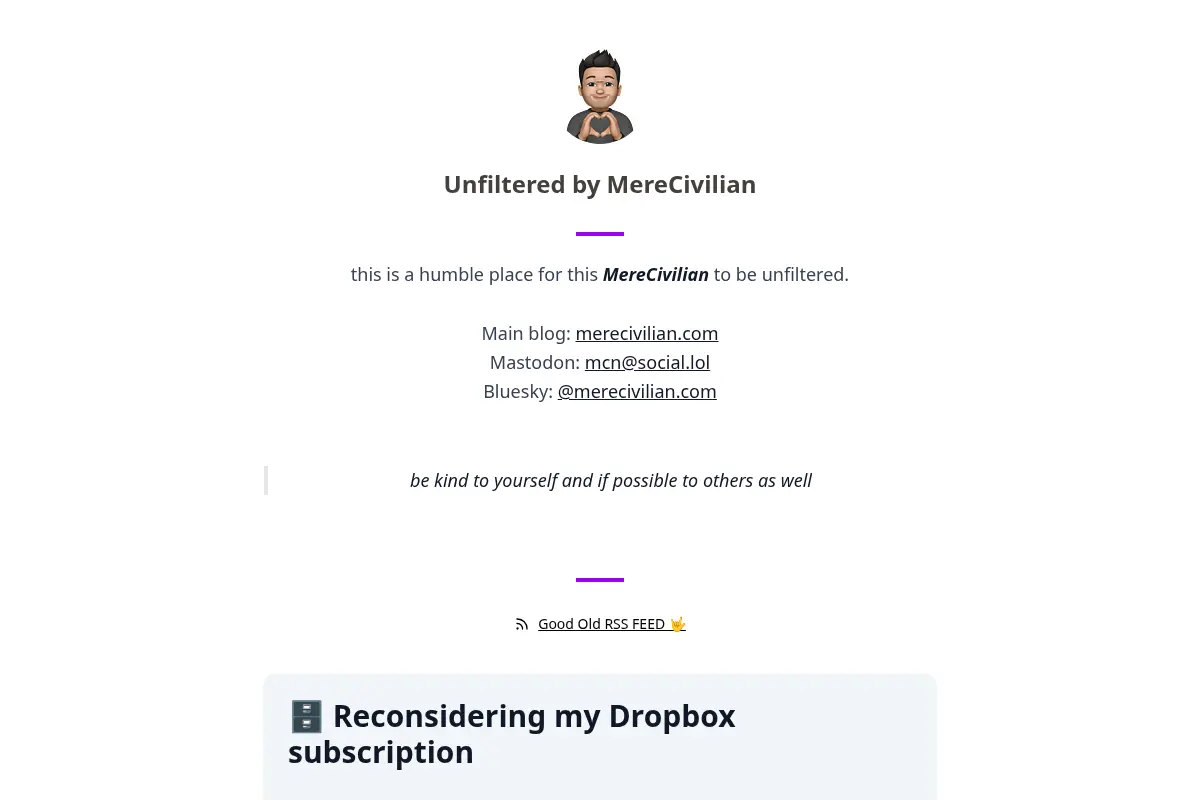Viewport: 1200px width, 800px height.
Task: Open the @merecivilian.com Bluesky link
Action: (x=637, y=391)
